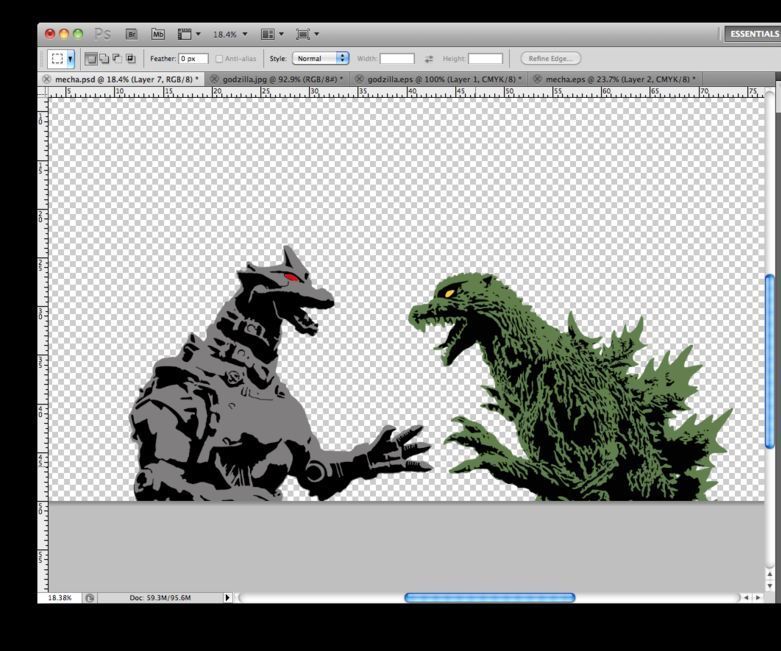Close the mecha.eps document tab

[x=536, y=79]
